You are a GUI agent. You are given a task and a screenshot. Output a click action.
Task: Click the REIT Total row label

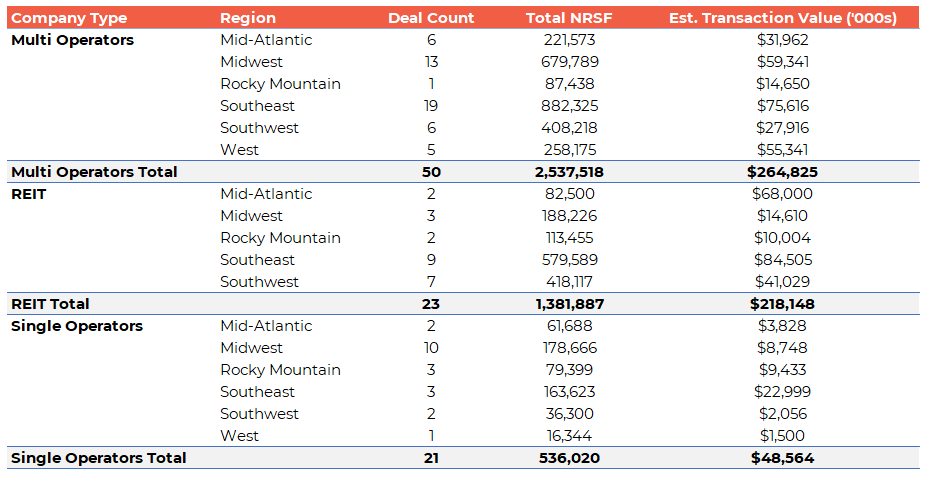(50, 304)
